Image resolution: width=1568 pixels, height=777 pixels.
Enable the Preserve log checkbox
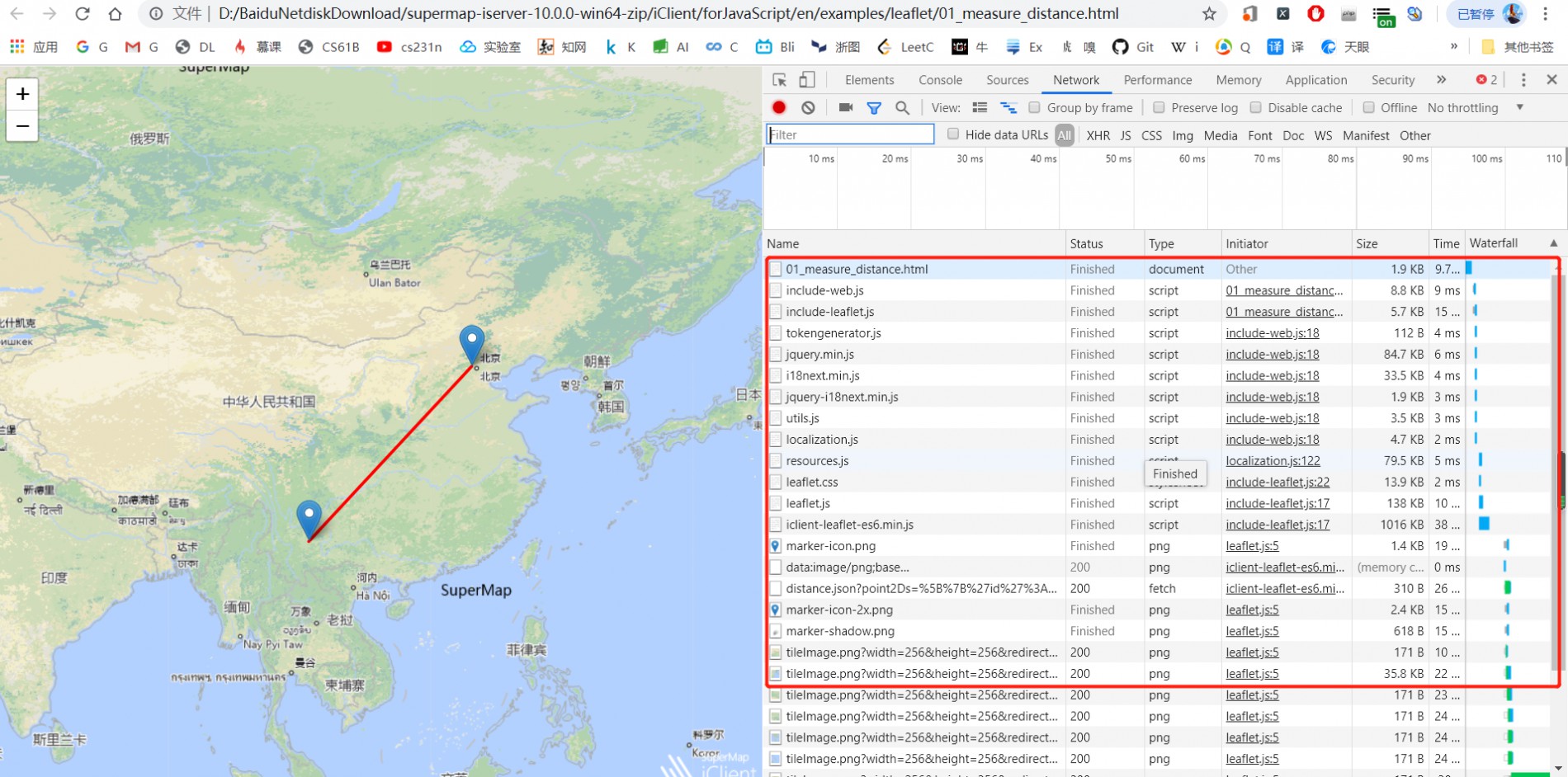1159,107
